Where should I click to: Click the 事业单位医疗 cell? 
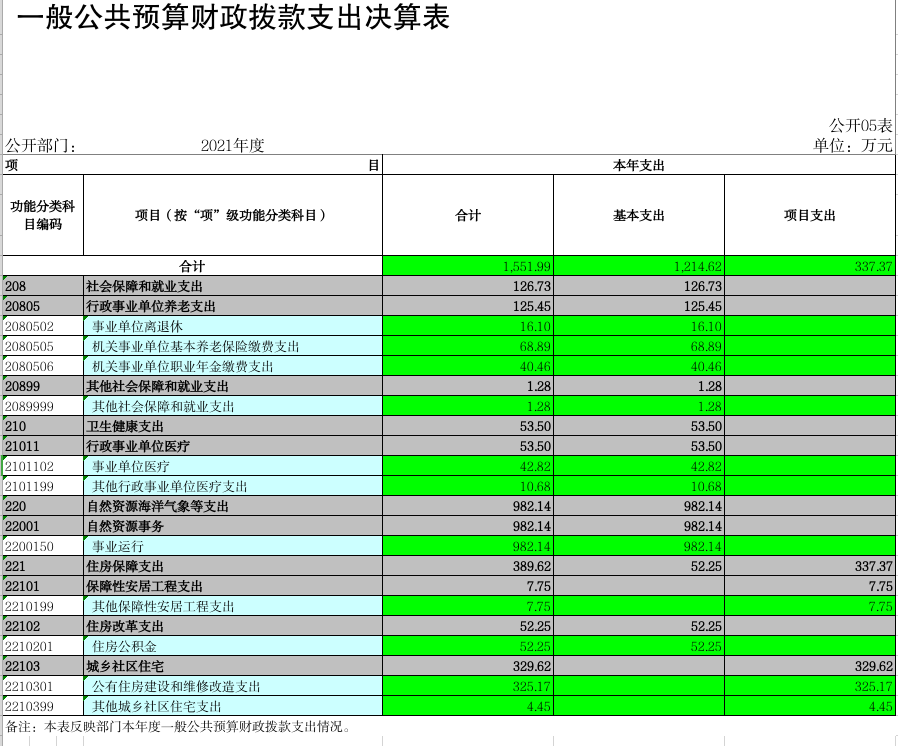point(233,466)
